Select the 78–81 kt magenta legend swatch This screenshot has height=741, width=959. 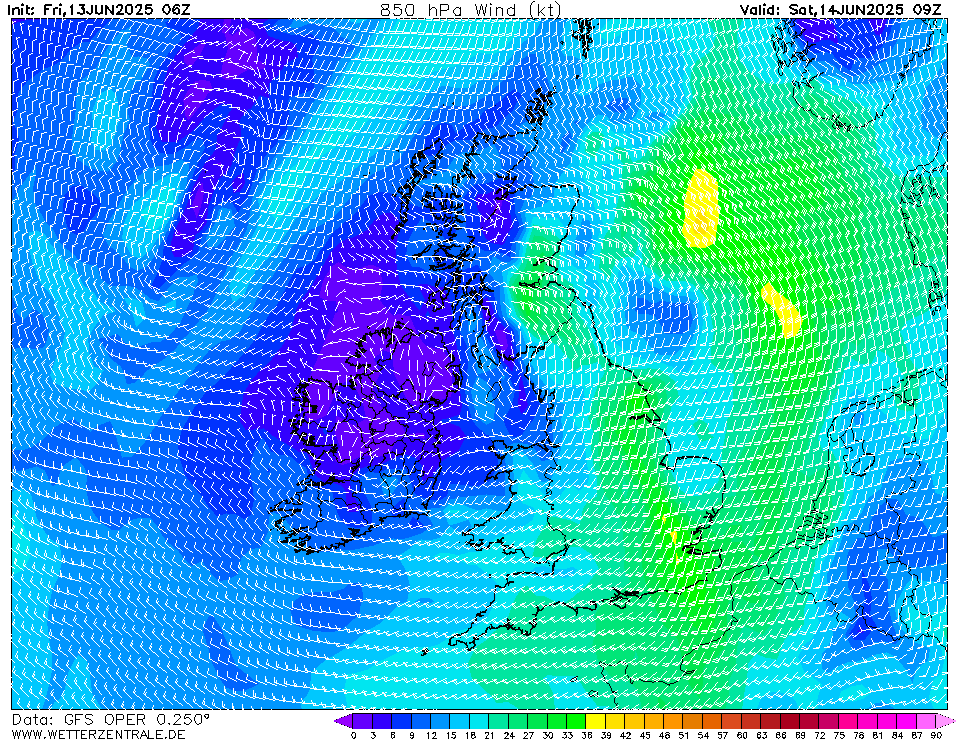(869, 721)
